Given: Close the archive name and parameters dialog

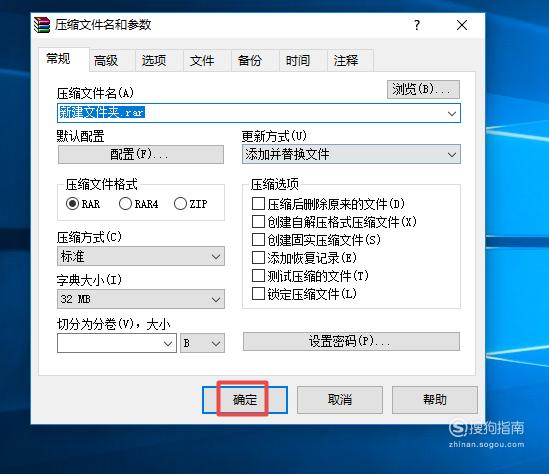Looking at the screenshot, I should click(x=462, y=25).
